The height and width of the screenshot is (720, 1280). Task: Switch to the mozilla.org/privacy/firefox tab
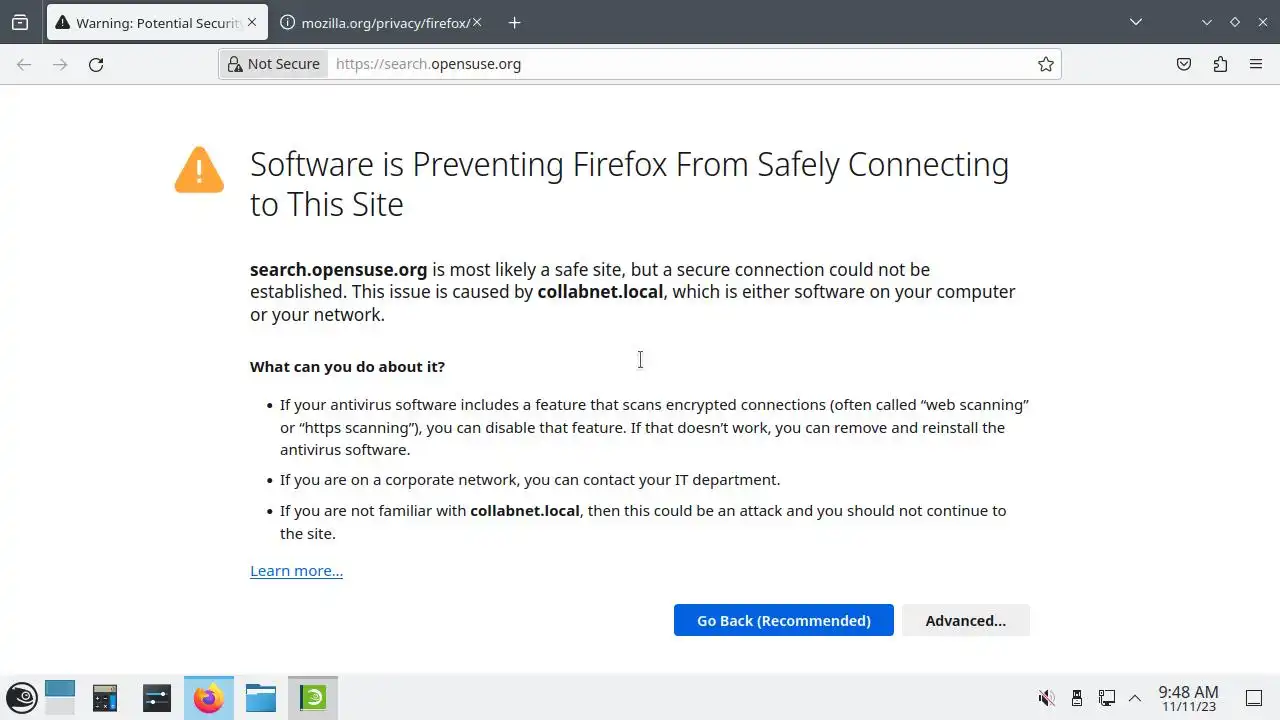pyautogui.click(x=375, y=22)
